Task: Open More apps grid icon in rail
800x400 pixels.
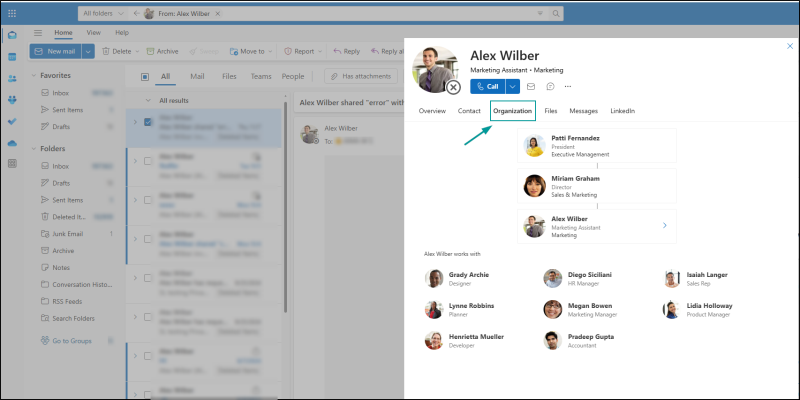Action: click(x=12, y=164)
